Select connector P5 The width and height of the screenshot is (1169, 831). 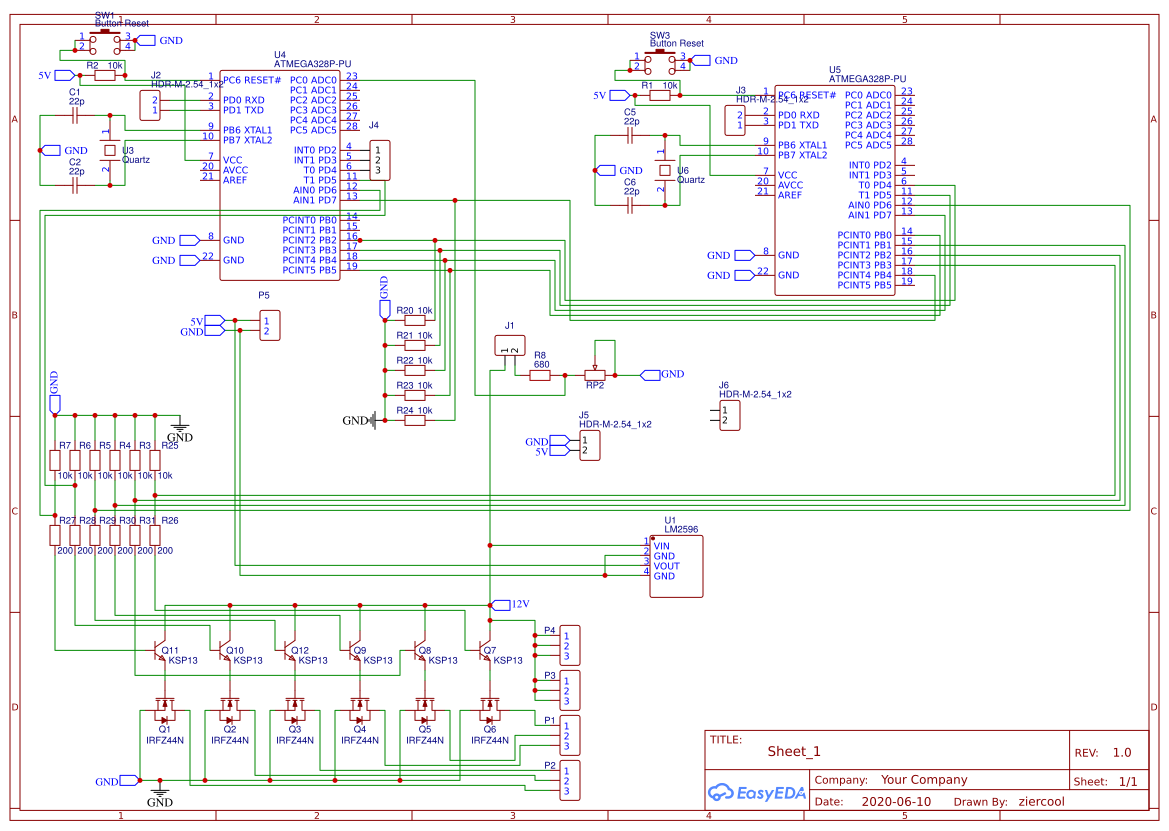pyautogui.click(x=268, y=324)
